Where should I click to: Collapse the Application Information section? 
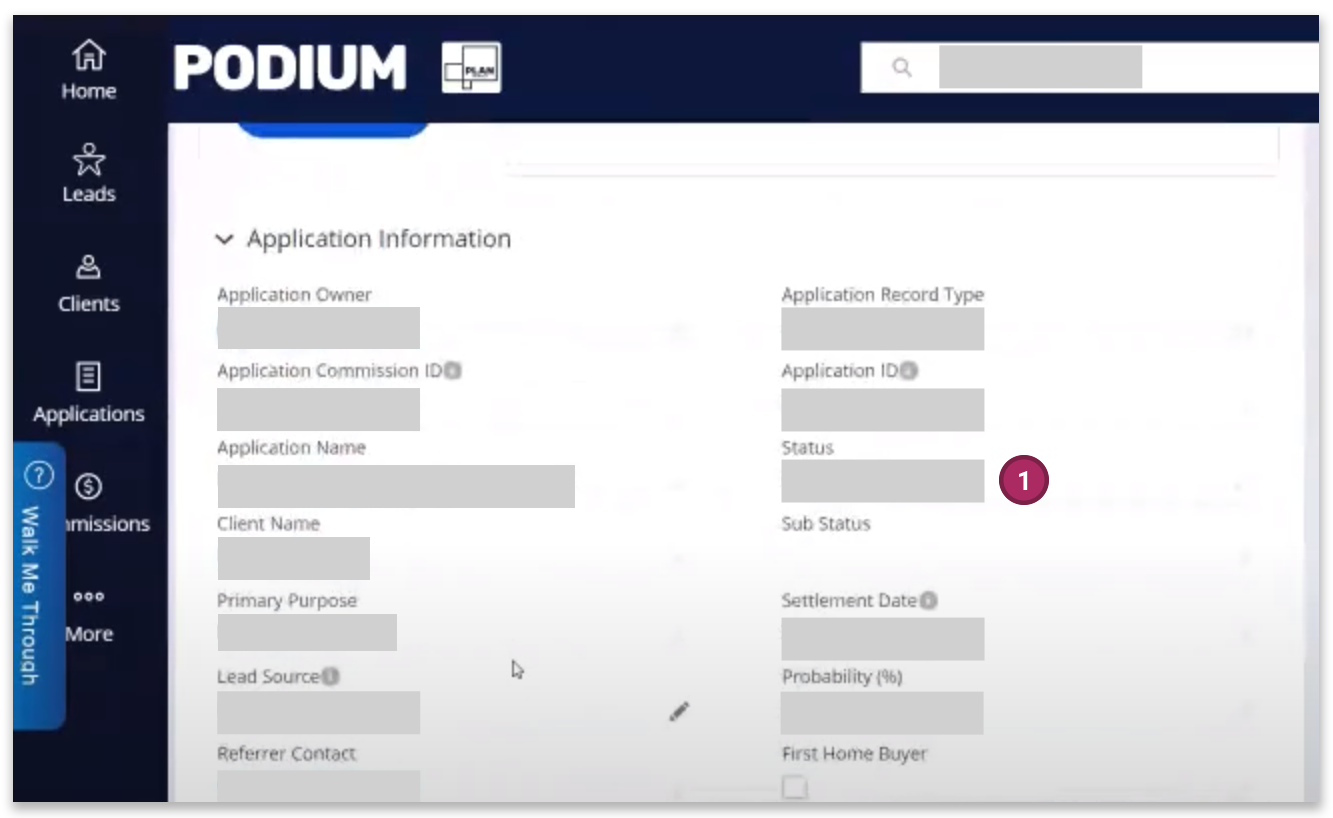[x=225, y=240]
